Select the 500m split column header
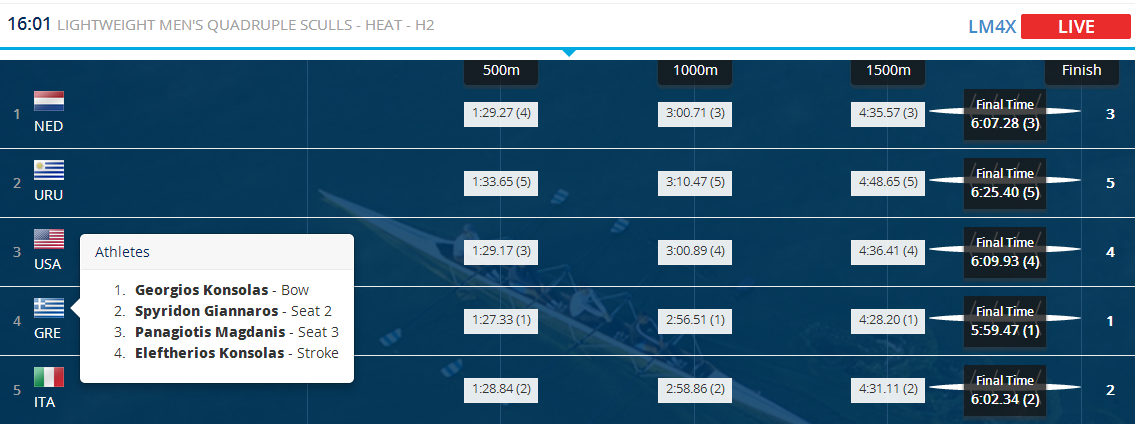The image size is (1135, 424). [x=501, y=71]
